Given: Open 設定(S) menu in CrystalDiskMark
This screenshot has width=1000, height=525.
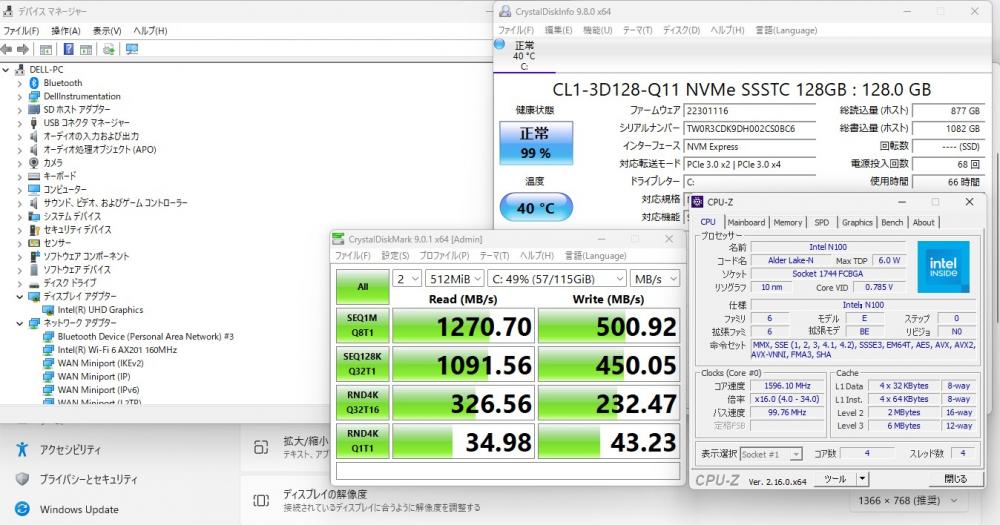Looking at the screenshot, I should pos(395,255).
